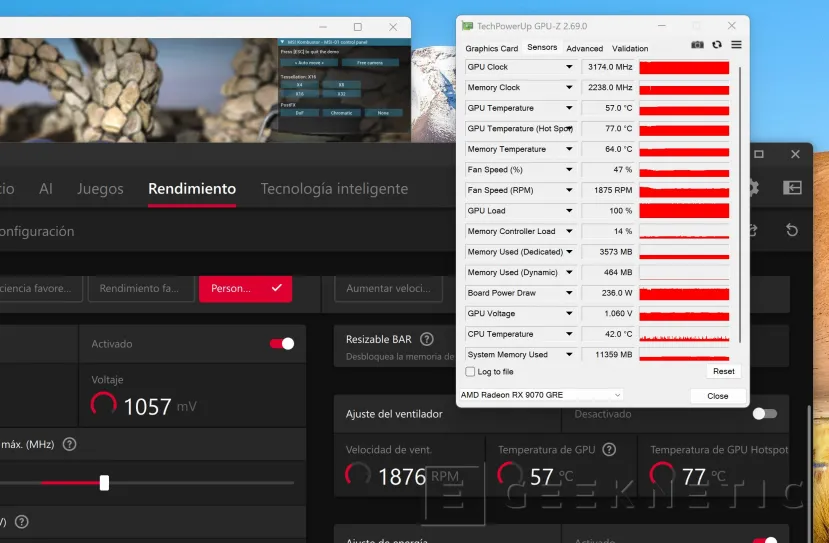The width and height of the screenshot is (829, 543).
Task: Click the GPU Clock red history graph
Action: point(684,67)
